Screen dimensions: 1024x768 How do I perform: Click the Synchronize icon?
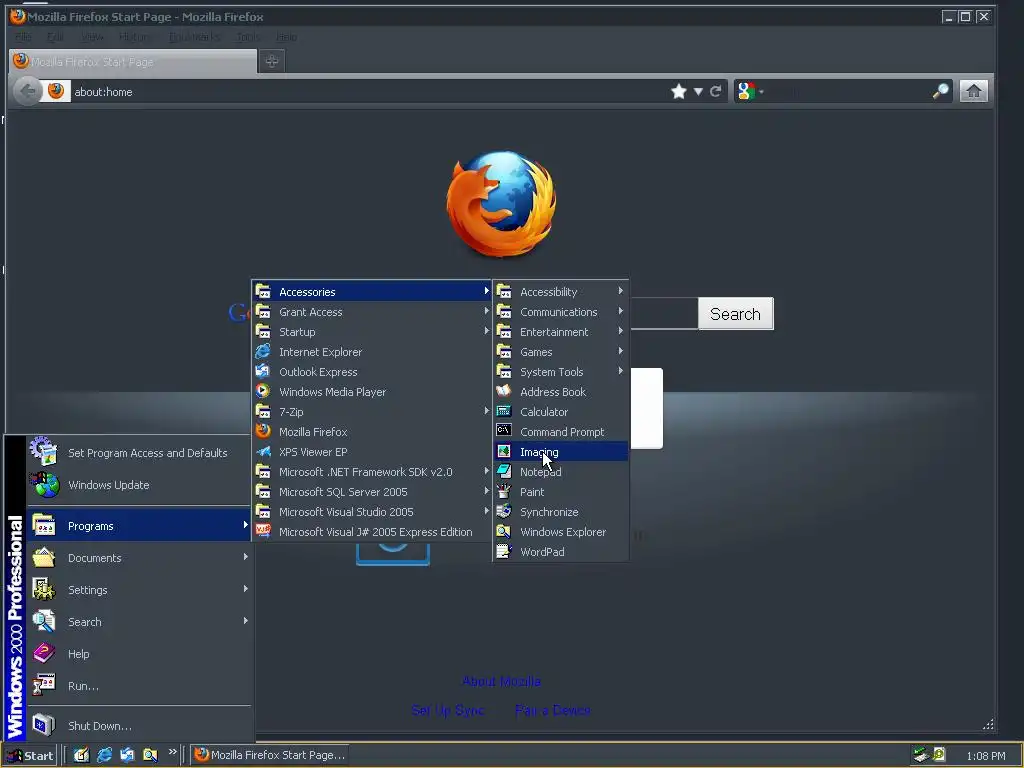504,511
